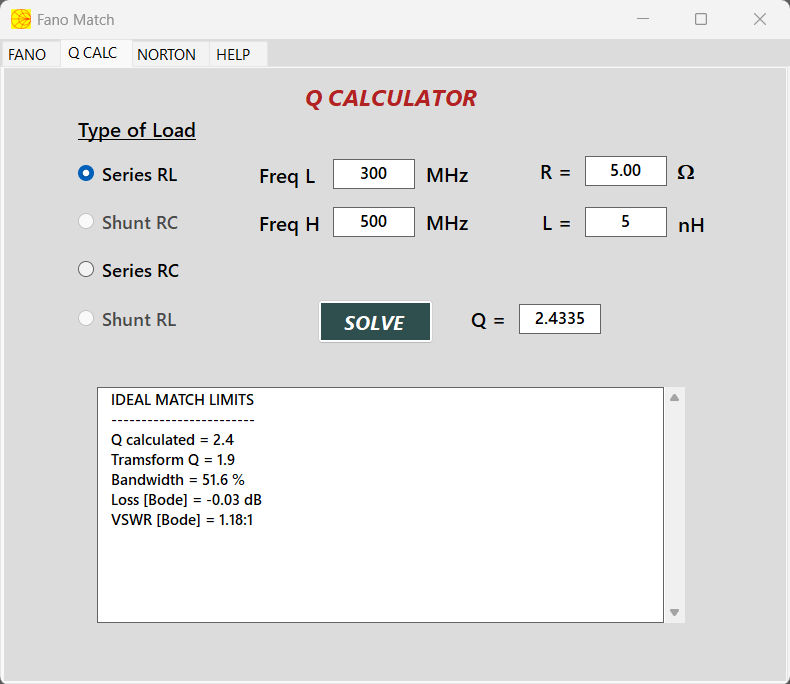Switch to the FANO tab
Image resolution: width=790 pixels, height=684 pixels.
pos(27,55)
